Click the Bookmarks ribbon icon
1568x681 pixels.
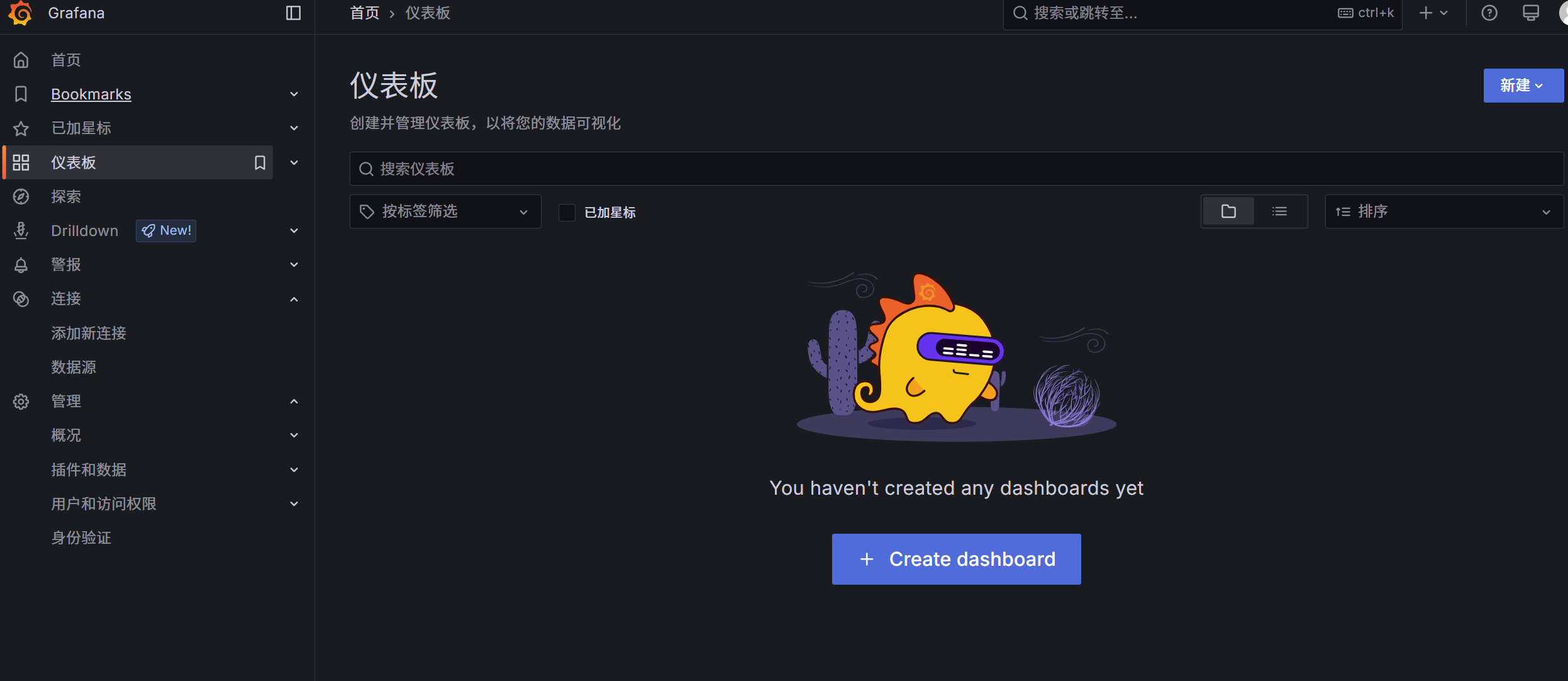coord(21,94)
